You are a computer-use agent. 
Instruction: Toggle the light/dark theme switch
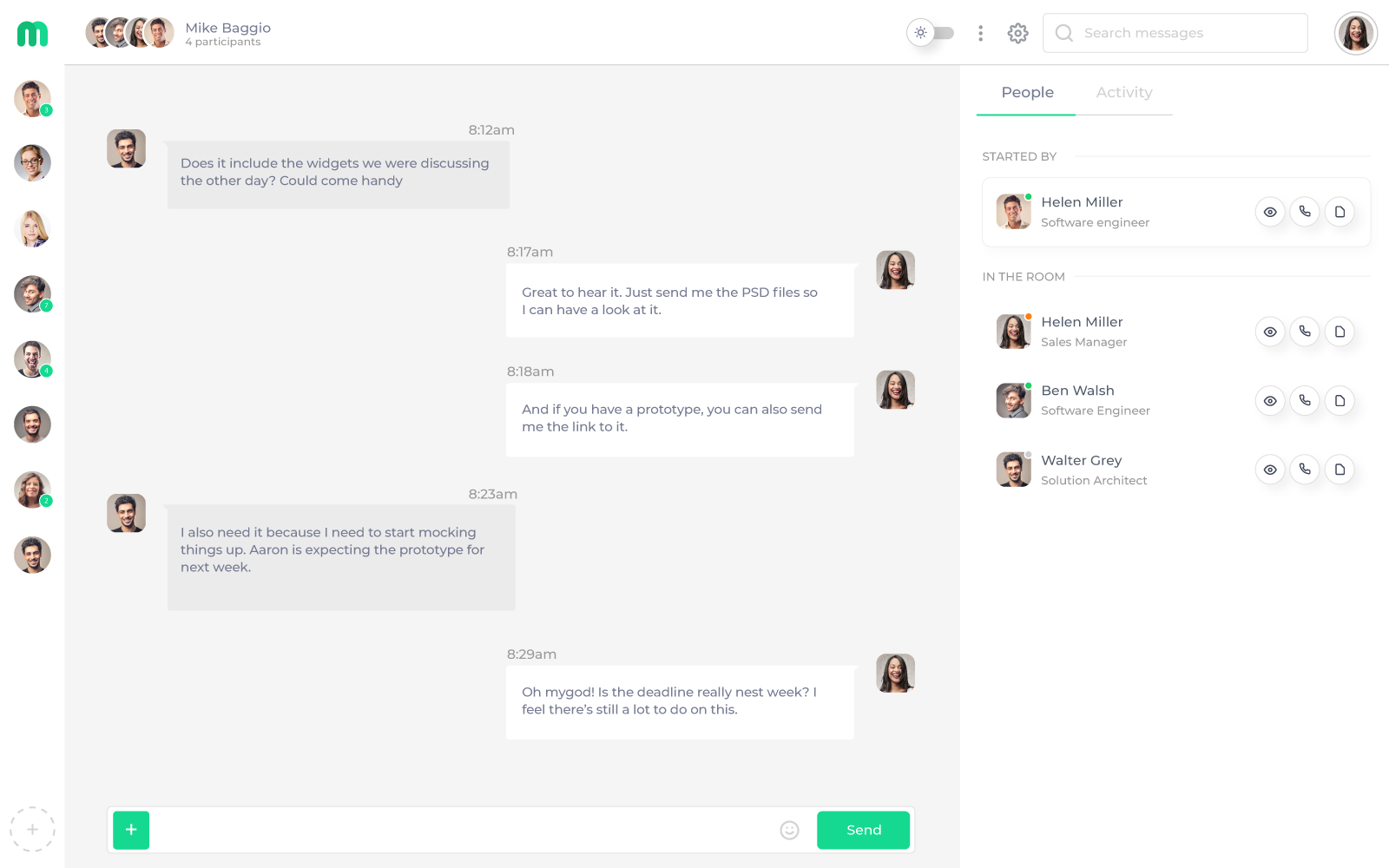[x=931, y=32]
